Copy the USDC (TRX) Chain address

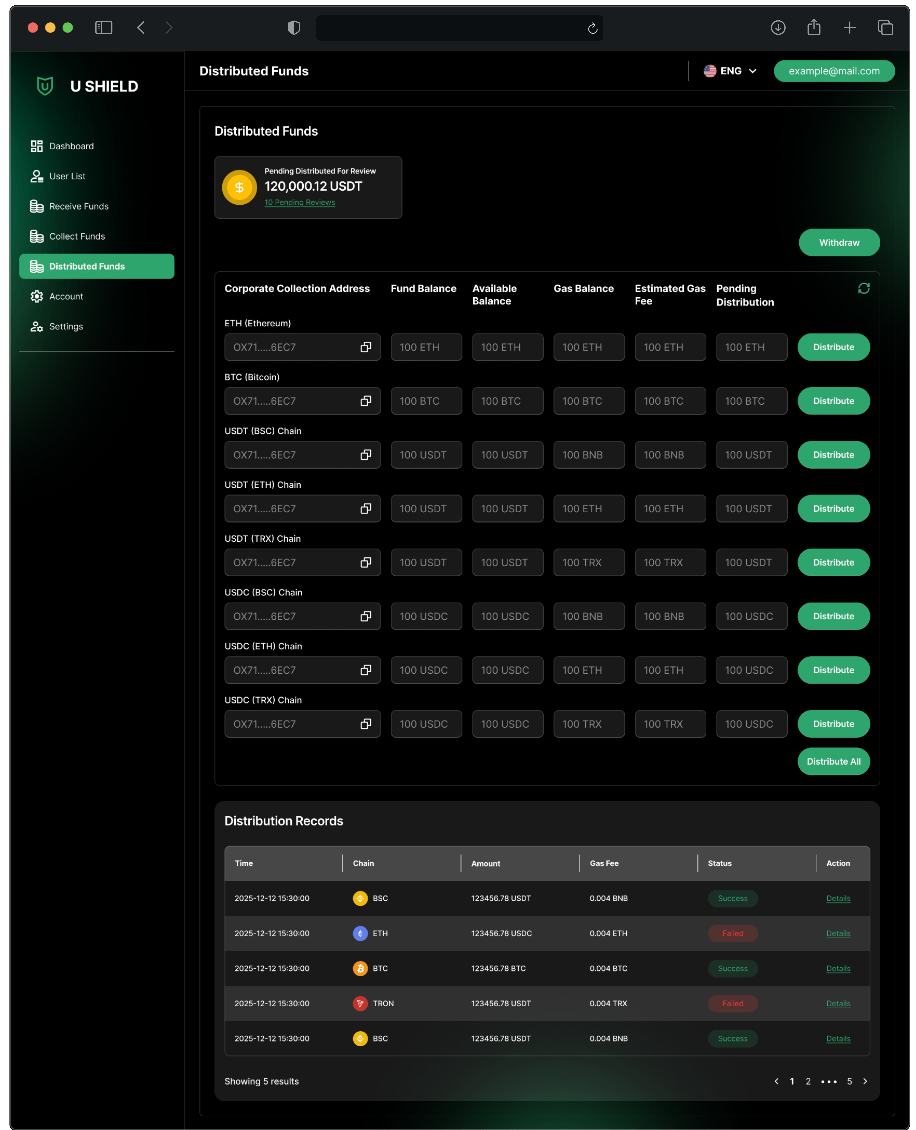[x=366, y=724]
